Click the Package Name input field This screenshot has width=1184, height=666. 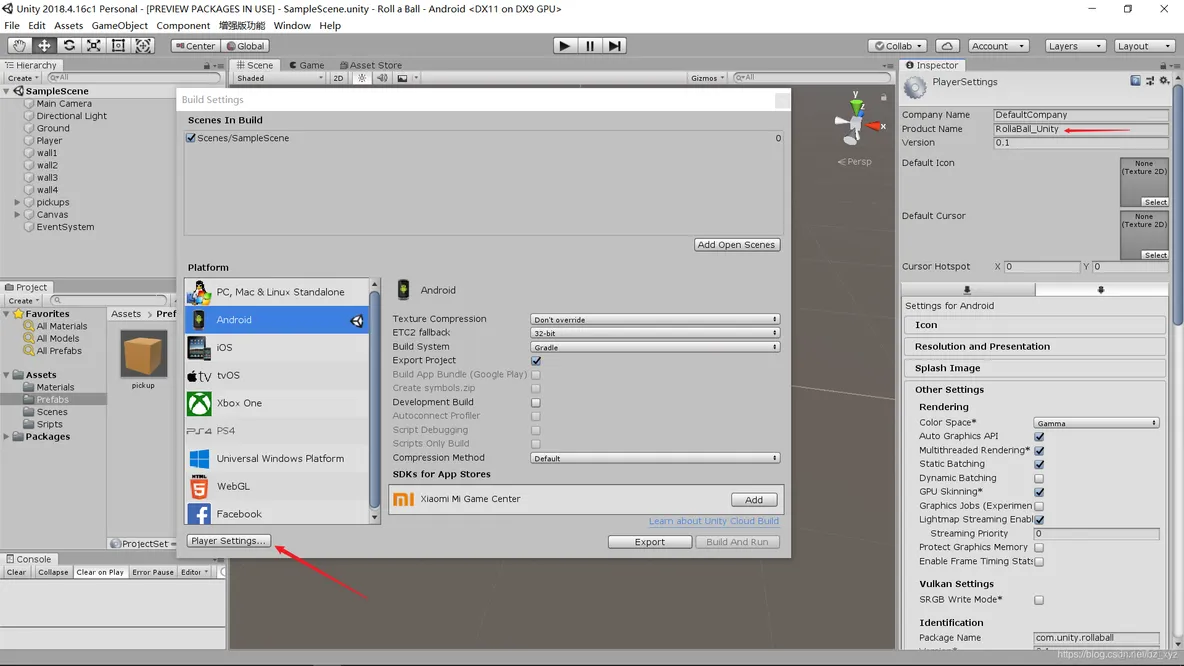tap(1096, 638)
